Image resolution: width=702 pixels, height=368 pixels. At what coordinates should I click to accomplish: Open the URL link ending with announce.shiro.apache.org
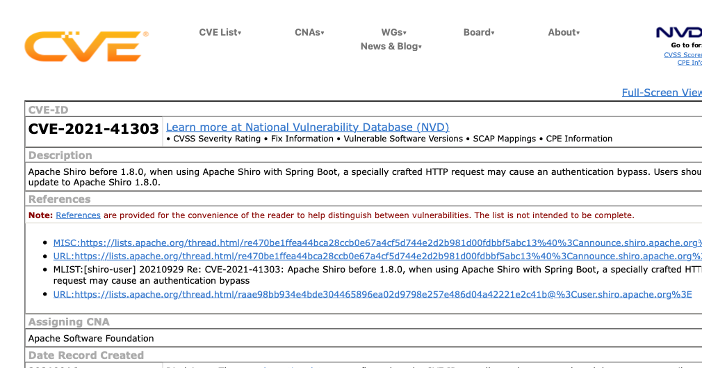pyautogui.click(x=377, y=256)
